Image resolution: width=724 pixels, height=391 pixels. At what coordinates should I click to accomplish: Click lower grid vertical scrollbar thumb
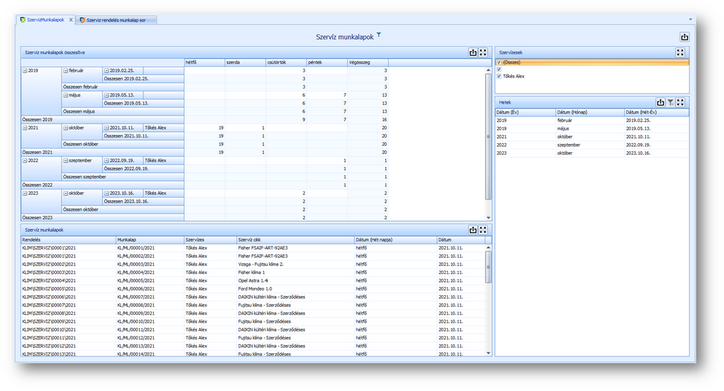click(x=489, y=267)
